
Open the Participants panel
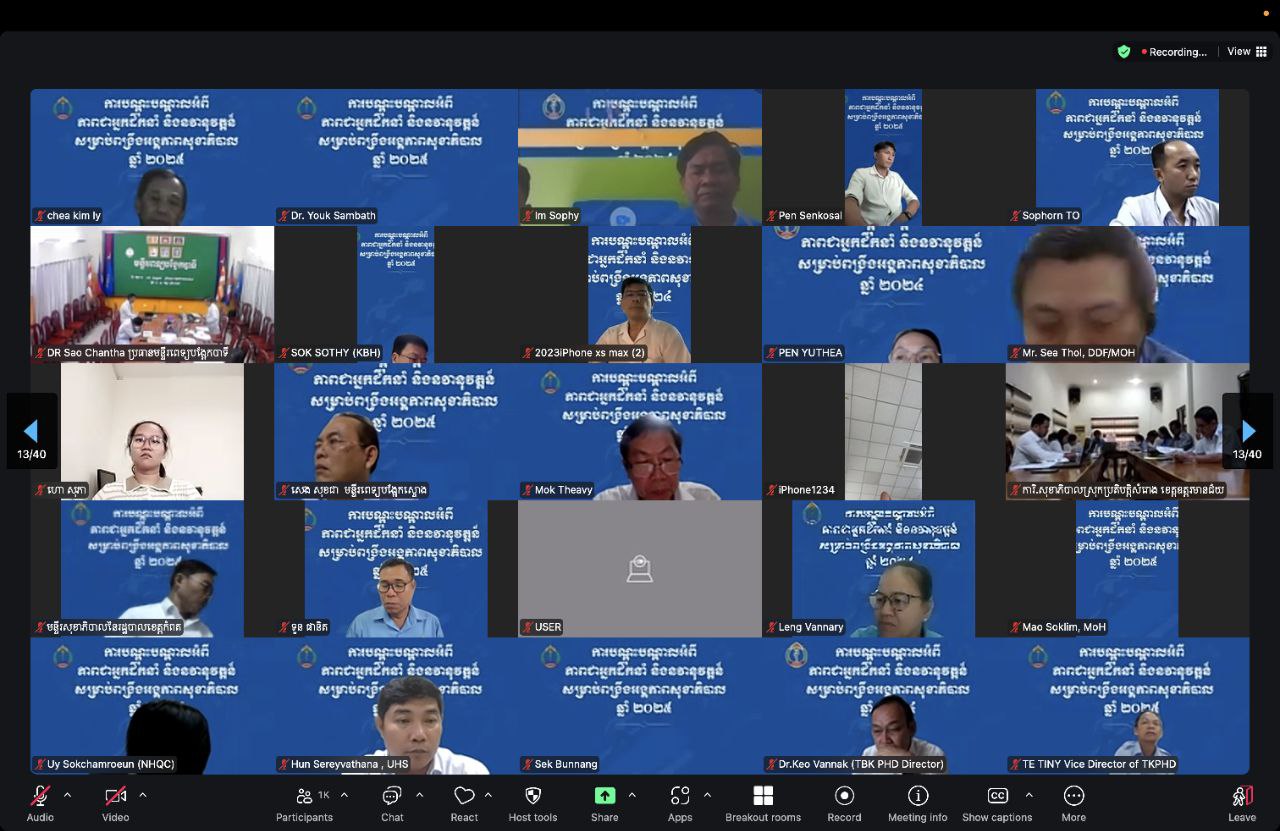click(x=305, y=803)
